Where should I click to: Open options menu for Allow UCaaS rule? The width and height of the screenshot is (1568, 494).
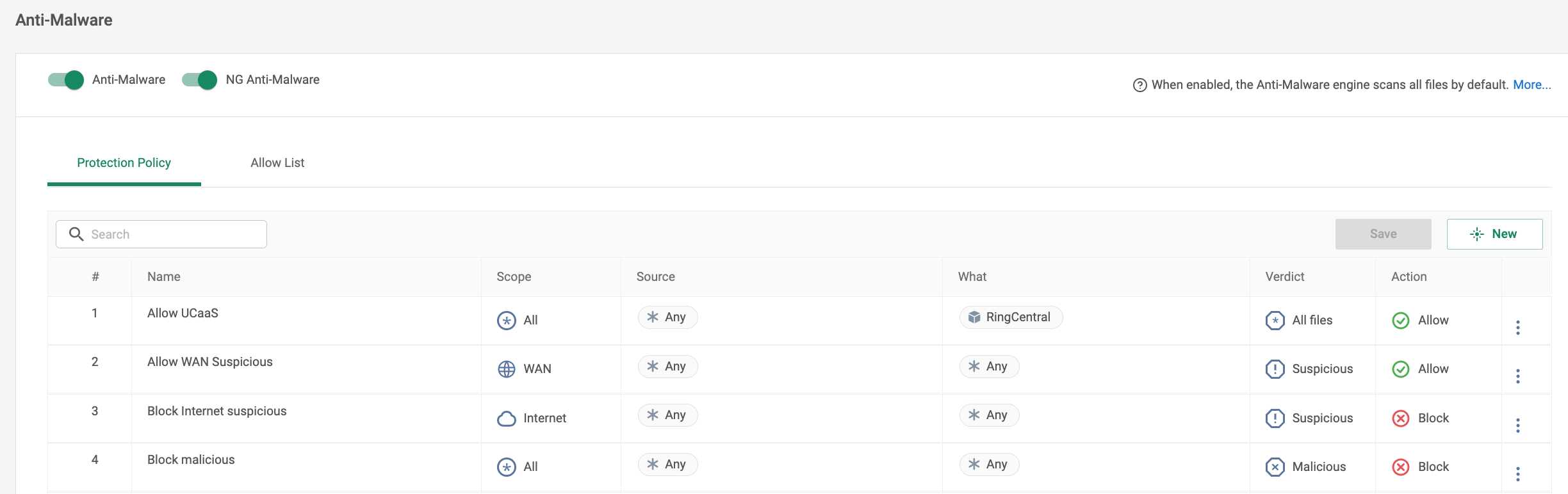point(1517,328)
